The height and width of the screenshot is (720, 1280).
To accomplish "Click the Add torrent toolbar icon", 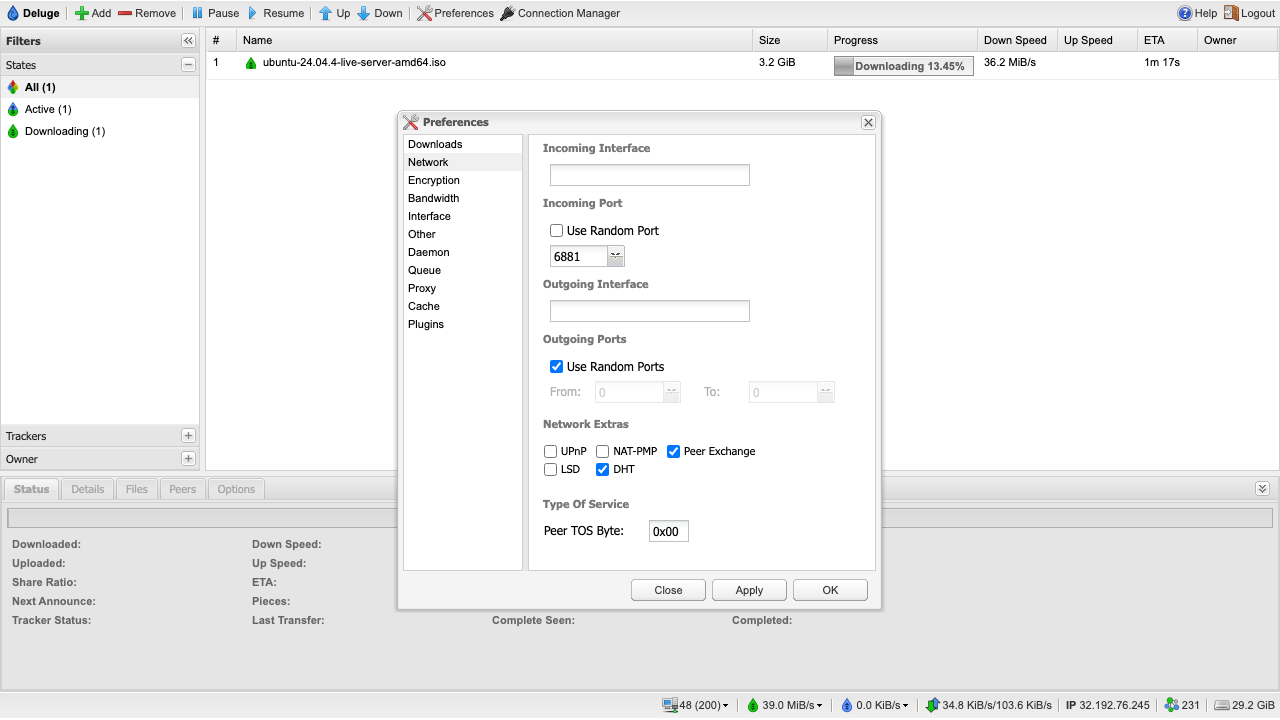I will [x=82, y=13].
